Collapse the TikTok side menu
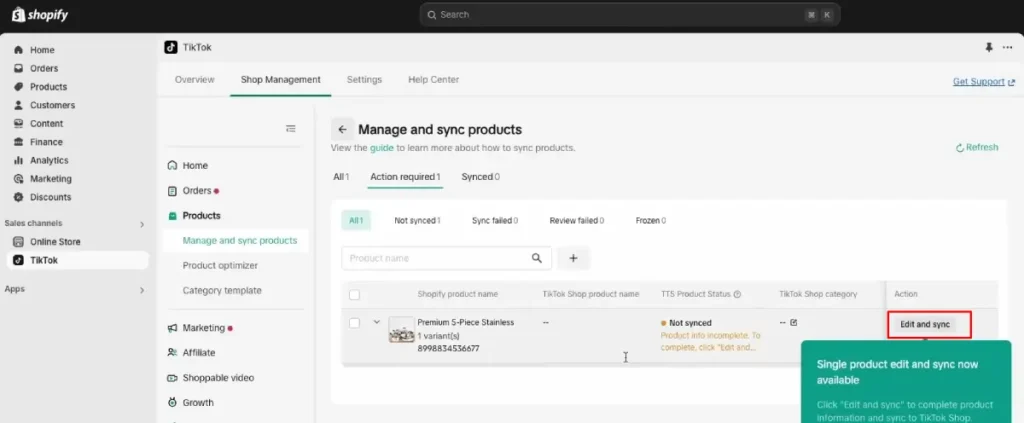The width and height of the screenshot is (1024, 423). pyautogui.click(x=291, y=129)
